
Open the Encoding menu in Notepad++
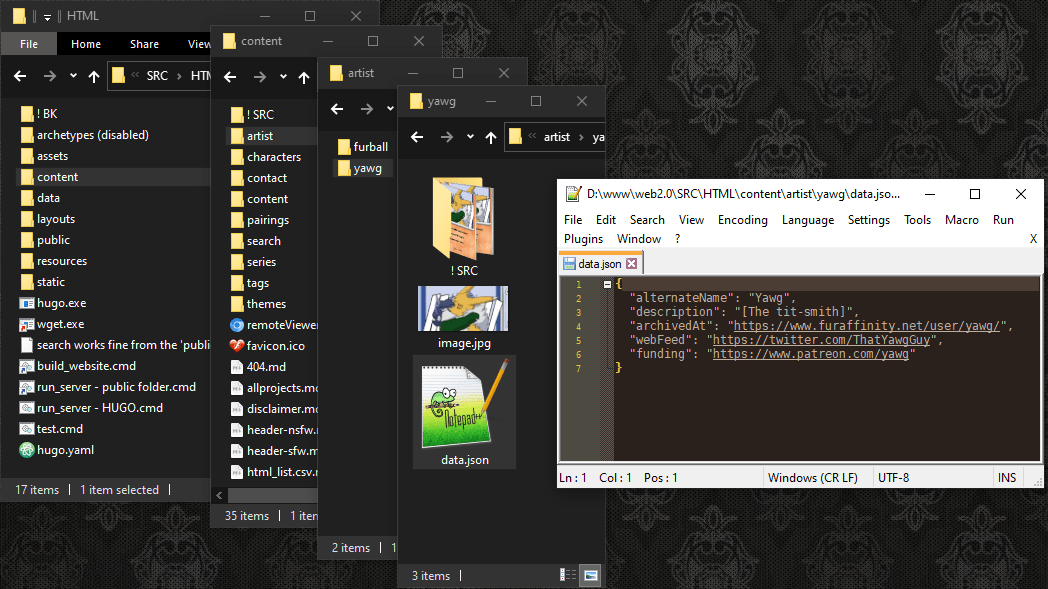tap(742, 220)
